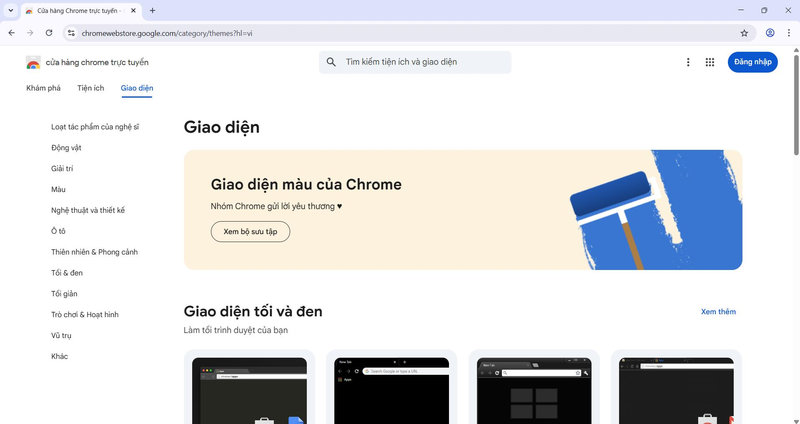This screenshot has width=800, height=424.
Task: Open the Google apps grid icon
Action: [710, 62]
